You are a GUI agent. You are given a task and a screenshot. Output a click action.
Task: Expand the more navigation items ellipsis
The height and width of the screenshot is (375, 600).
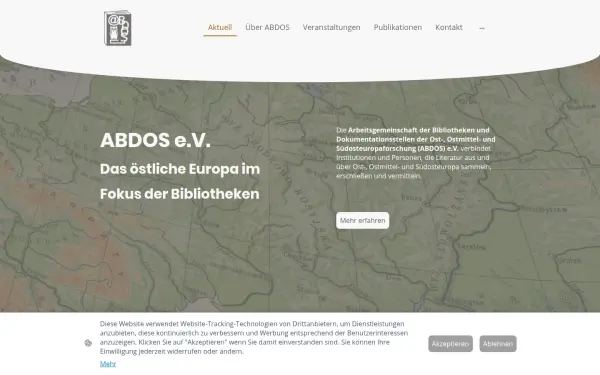click(482, 28)
